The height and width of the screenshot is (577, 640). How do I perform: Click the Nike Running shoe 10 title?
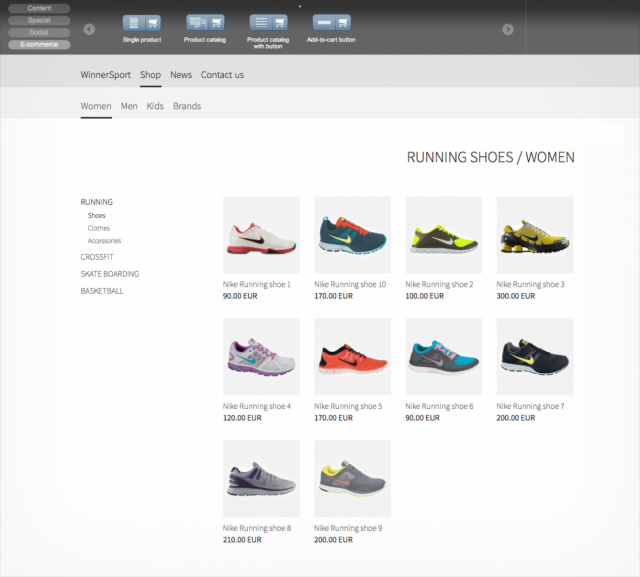click(x=350, y=284)
